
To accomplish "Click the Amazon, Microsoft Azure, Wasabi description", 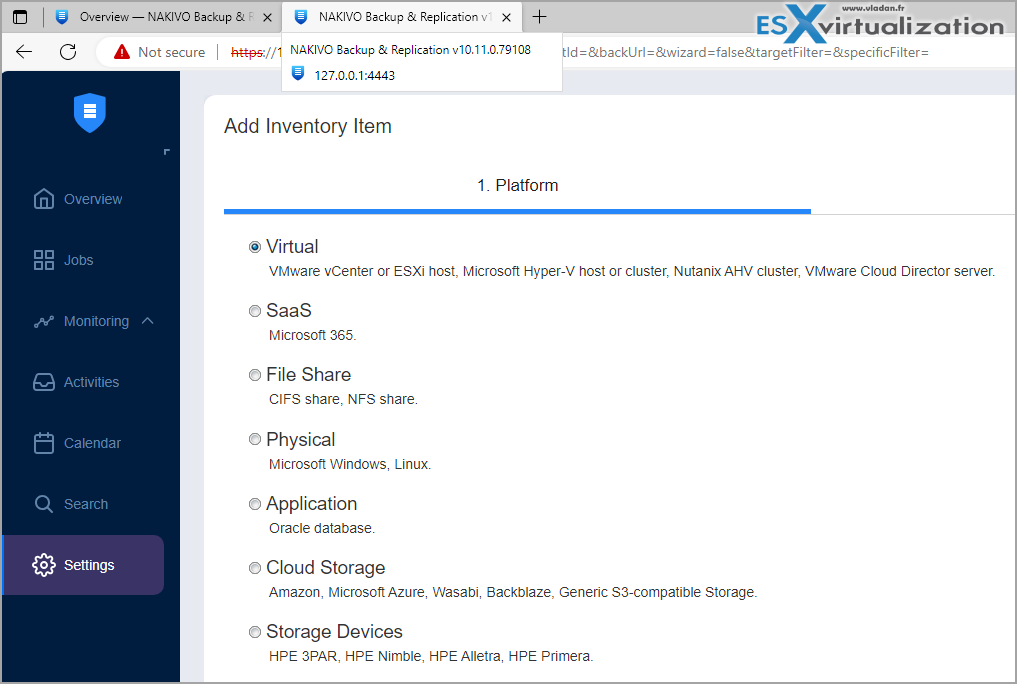I will pos(513,592).
